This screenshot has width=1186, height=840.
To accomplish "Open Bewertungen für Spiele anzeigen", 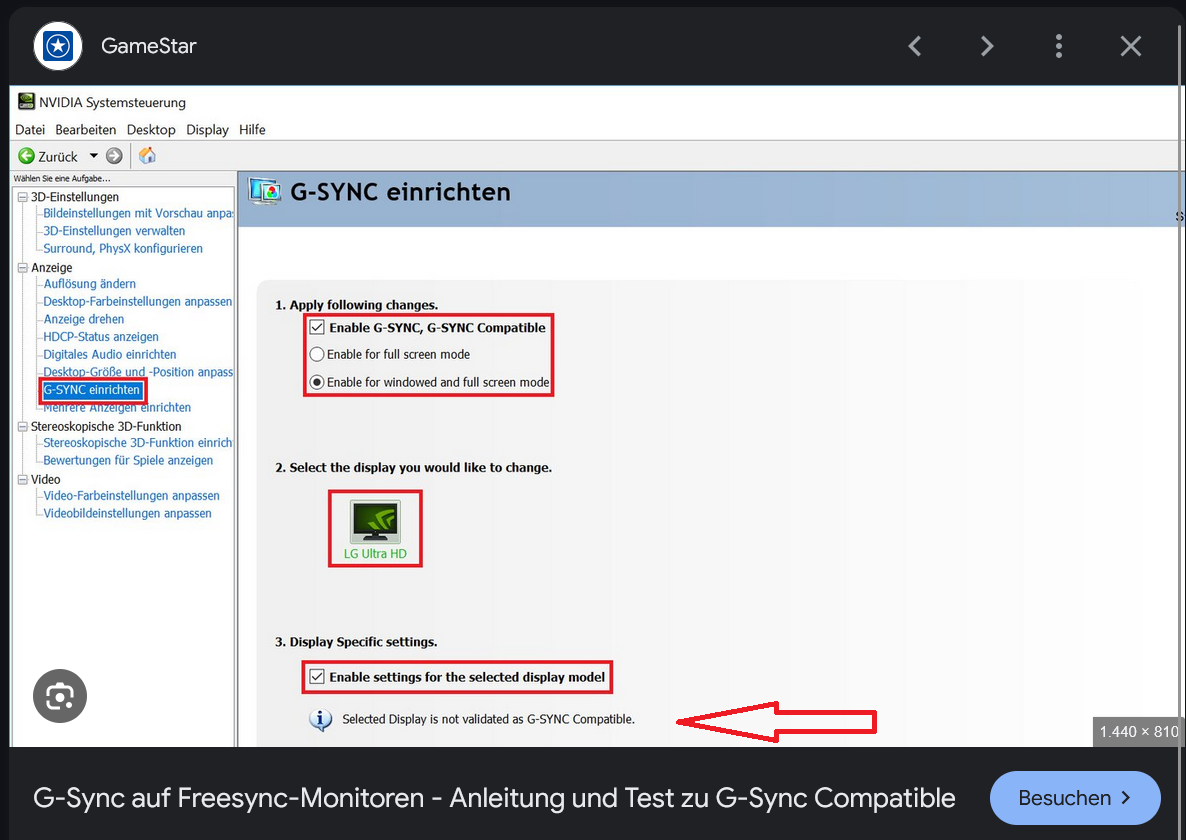I will tap(128, 460).
